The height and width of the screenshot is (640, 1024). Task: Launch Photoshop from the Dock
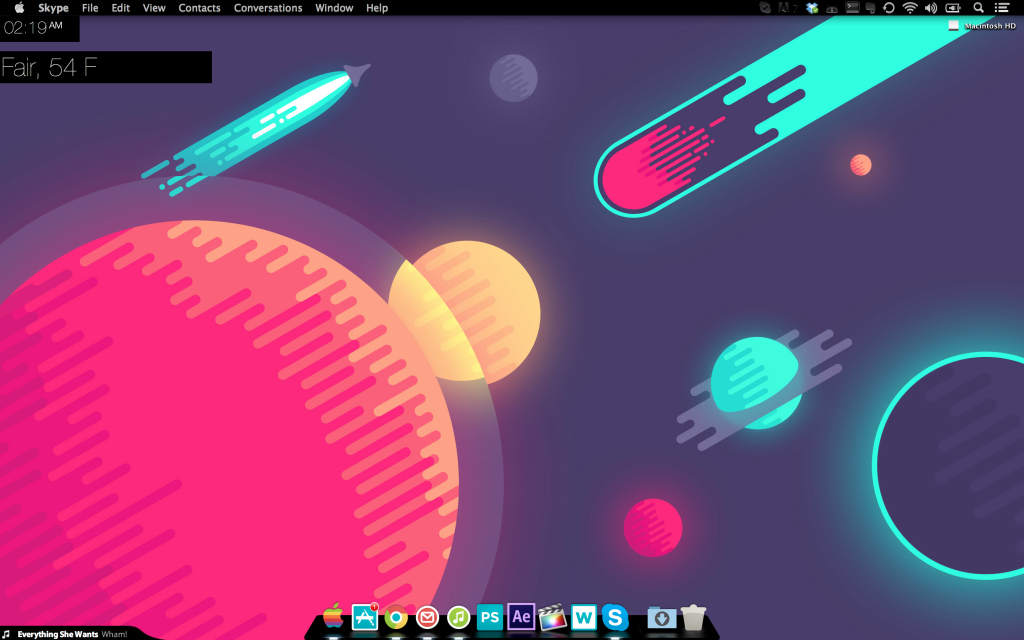coord(490,617)
